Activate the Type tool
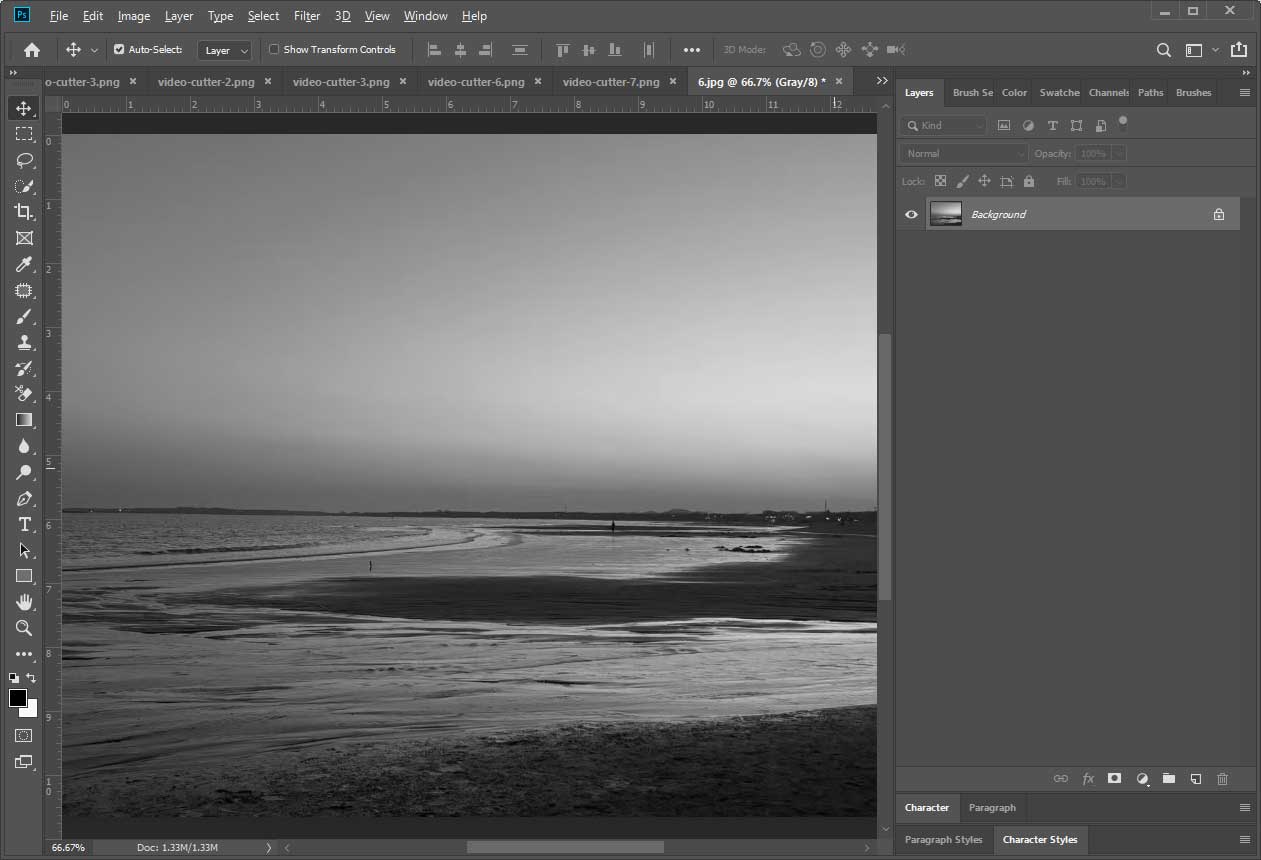The image size is (1261, 860). (x=24, y=524)
